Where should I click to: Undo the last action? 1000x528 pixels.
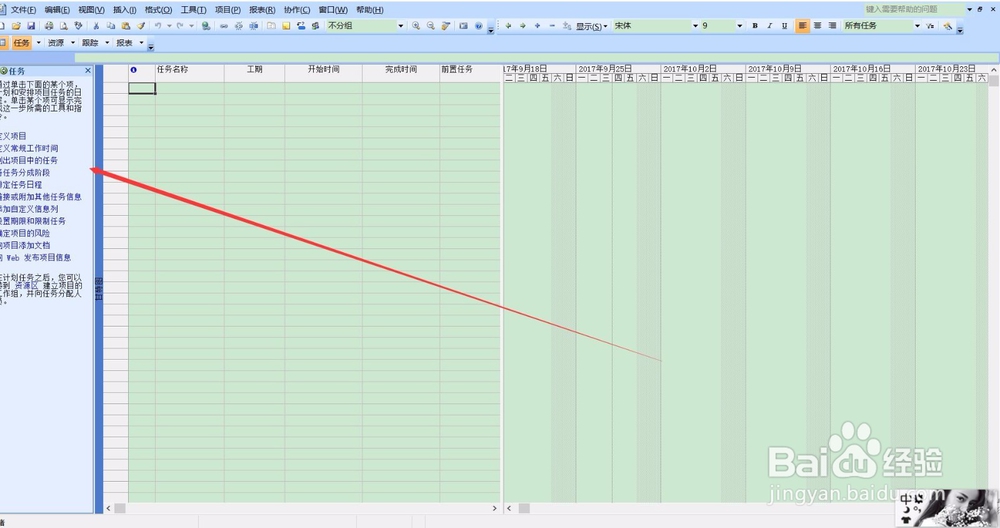[158, 26]
